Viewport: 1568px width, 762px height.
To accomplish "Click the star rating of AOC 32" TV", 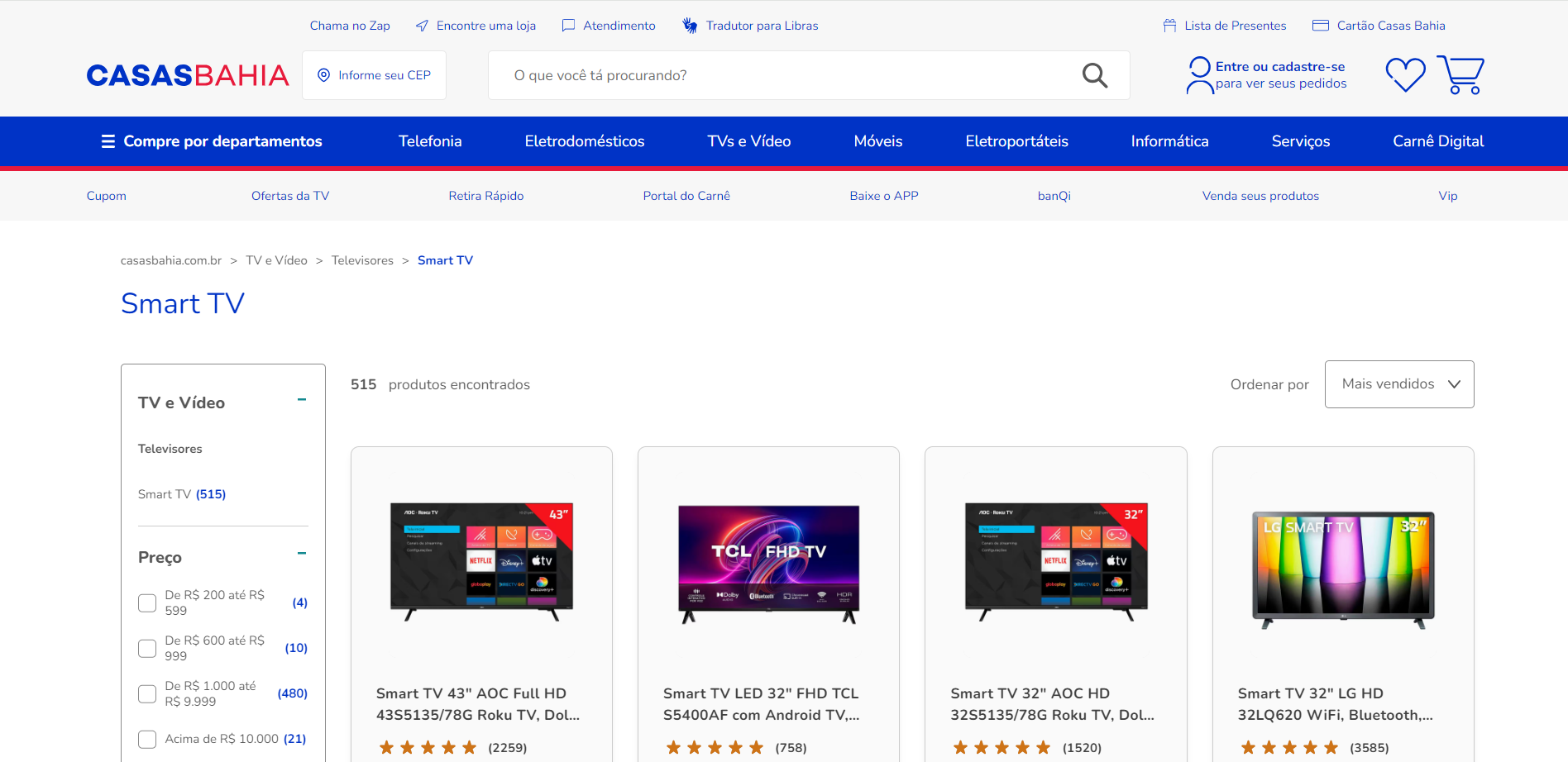I will (x=1002, y=748).
